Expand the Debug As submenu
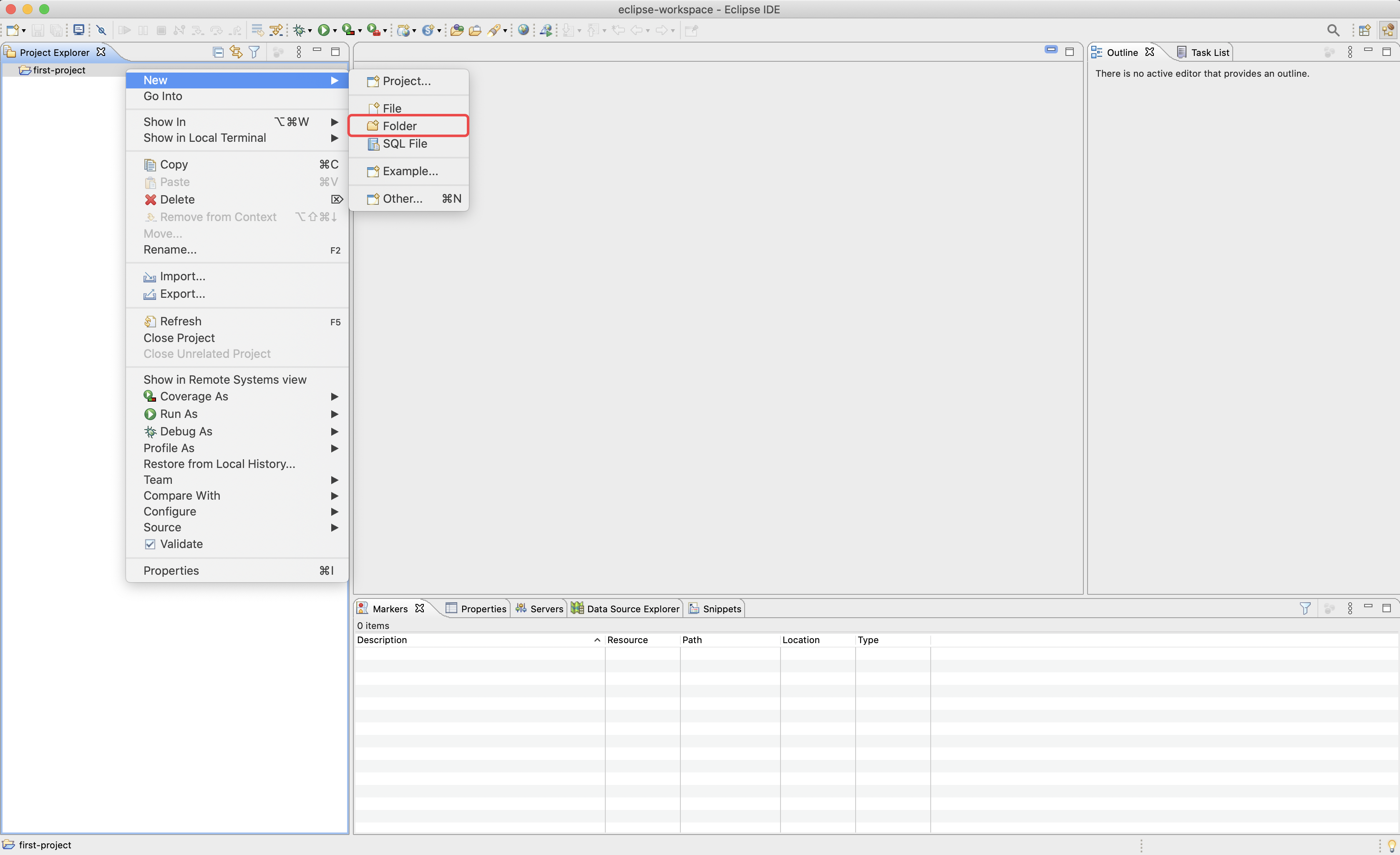This screenshot has height=855, width=1400. [237, 431]
